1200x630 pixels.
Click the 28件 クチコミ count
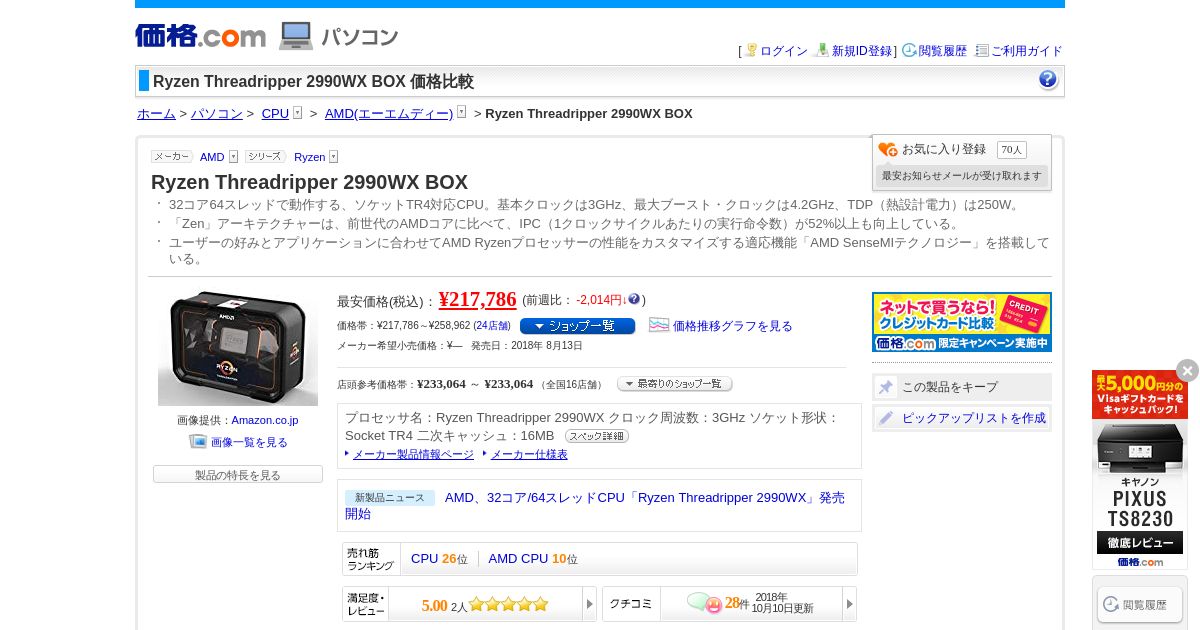click(737, 603)
